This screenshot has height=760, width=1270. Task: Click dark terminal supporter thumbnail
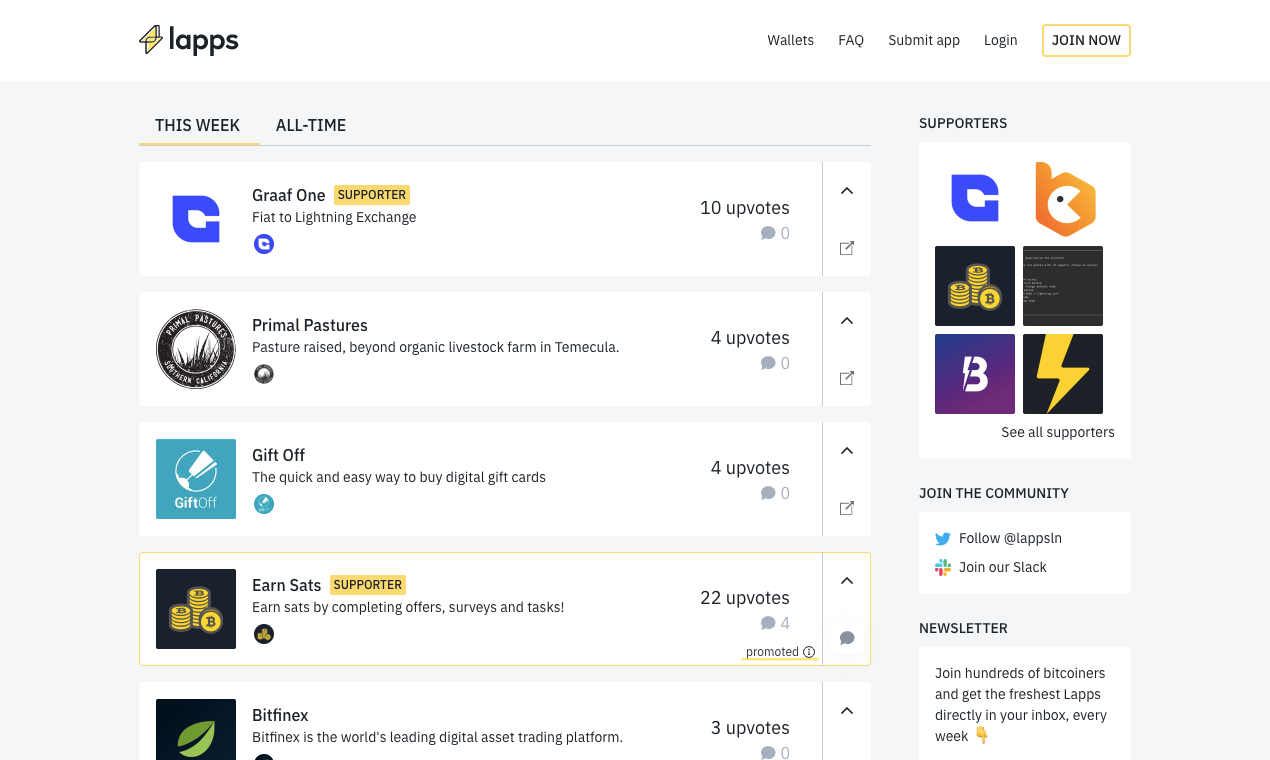point(1063,286)
